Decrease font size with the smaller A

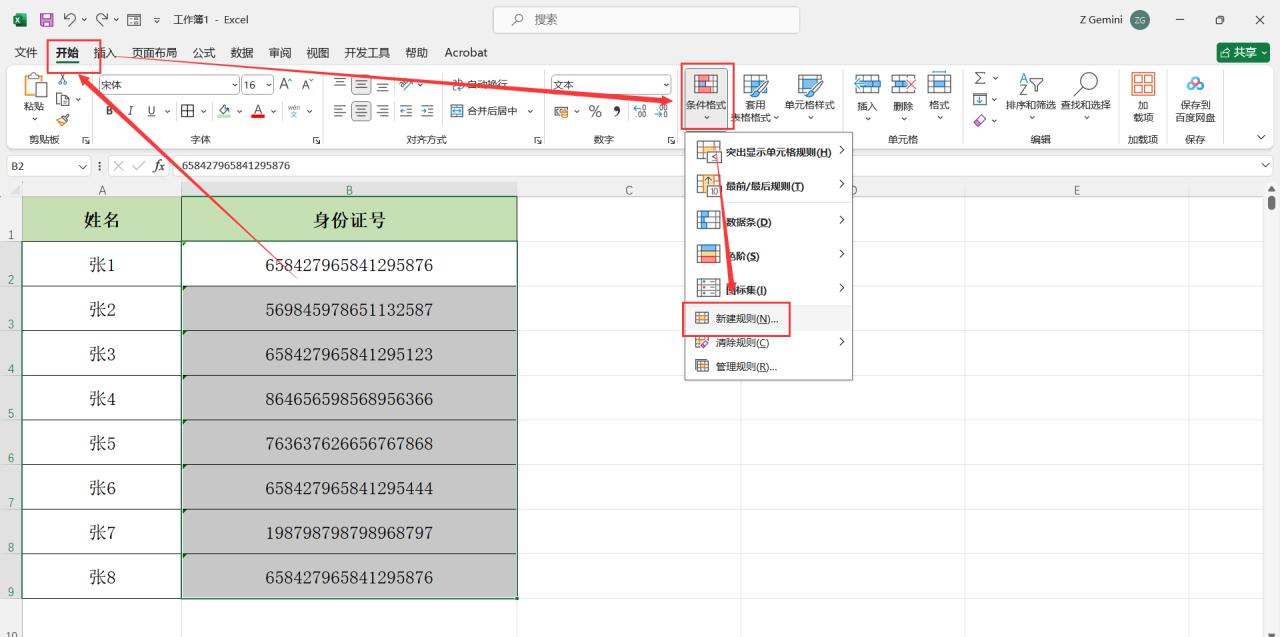coord(308,85)
